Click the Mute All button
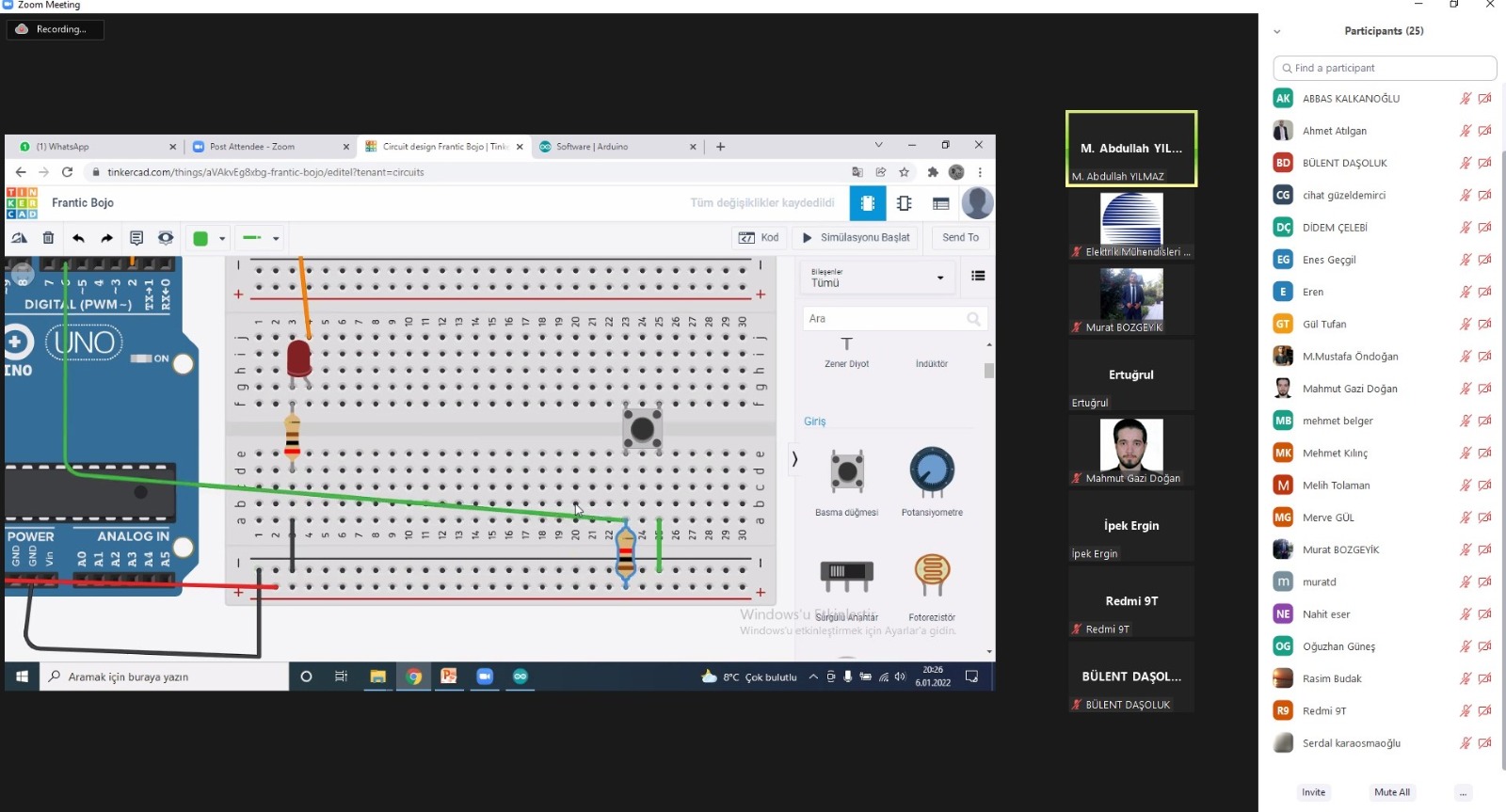 pyautogui.click(x=1392, y=792)
